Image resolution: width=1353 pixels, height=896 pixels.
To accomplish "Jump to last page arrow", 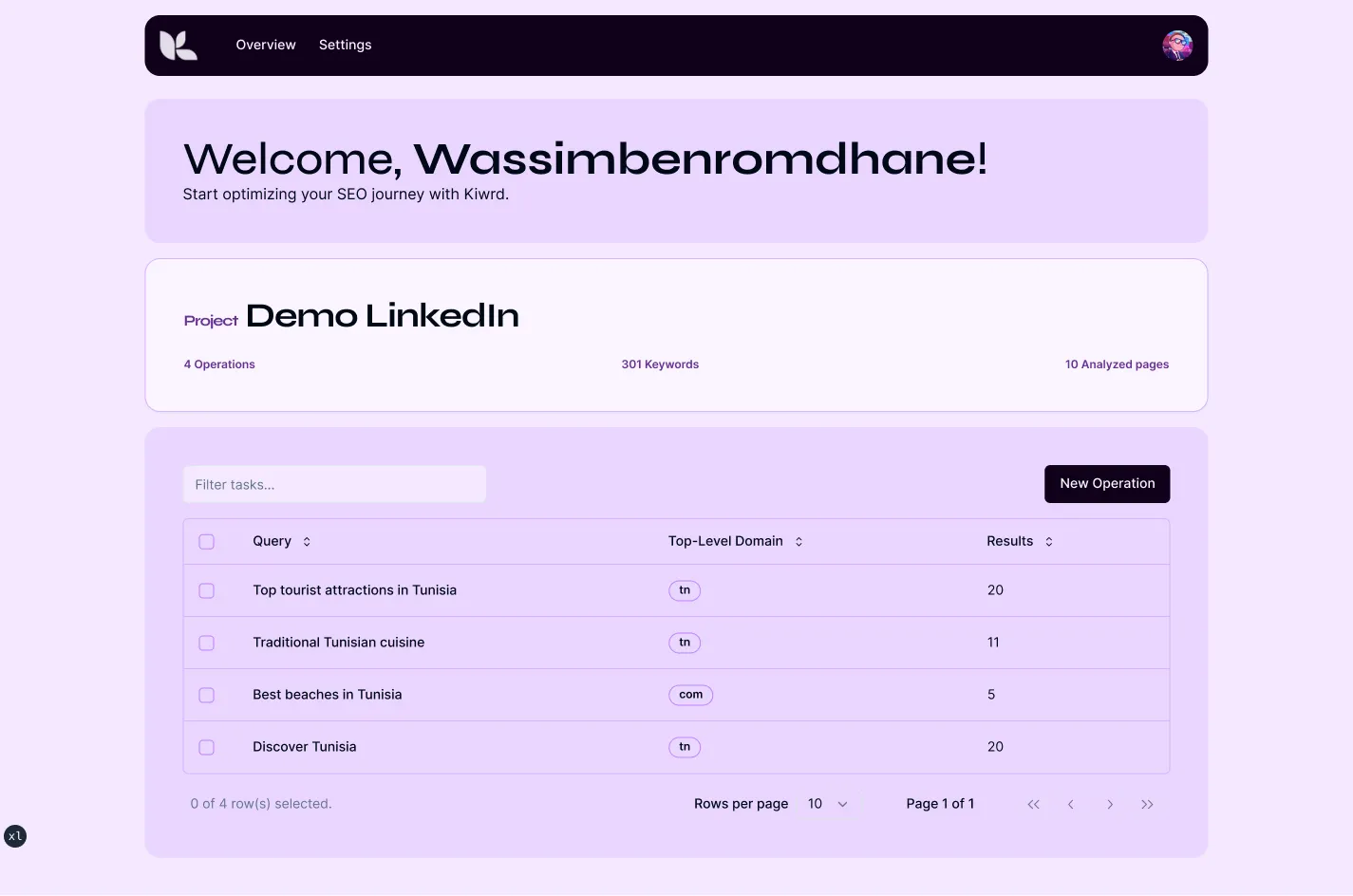I will (1147, 804).
